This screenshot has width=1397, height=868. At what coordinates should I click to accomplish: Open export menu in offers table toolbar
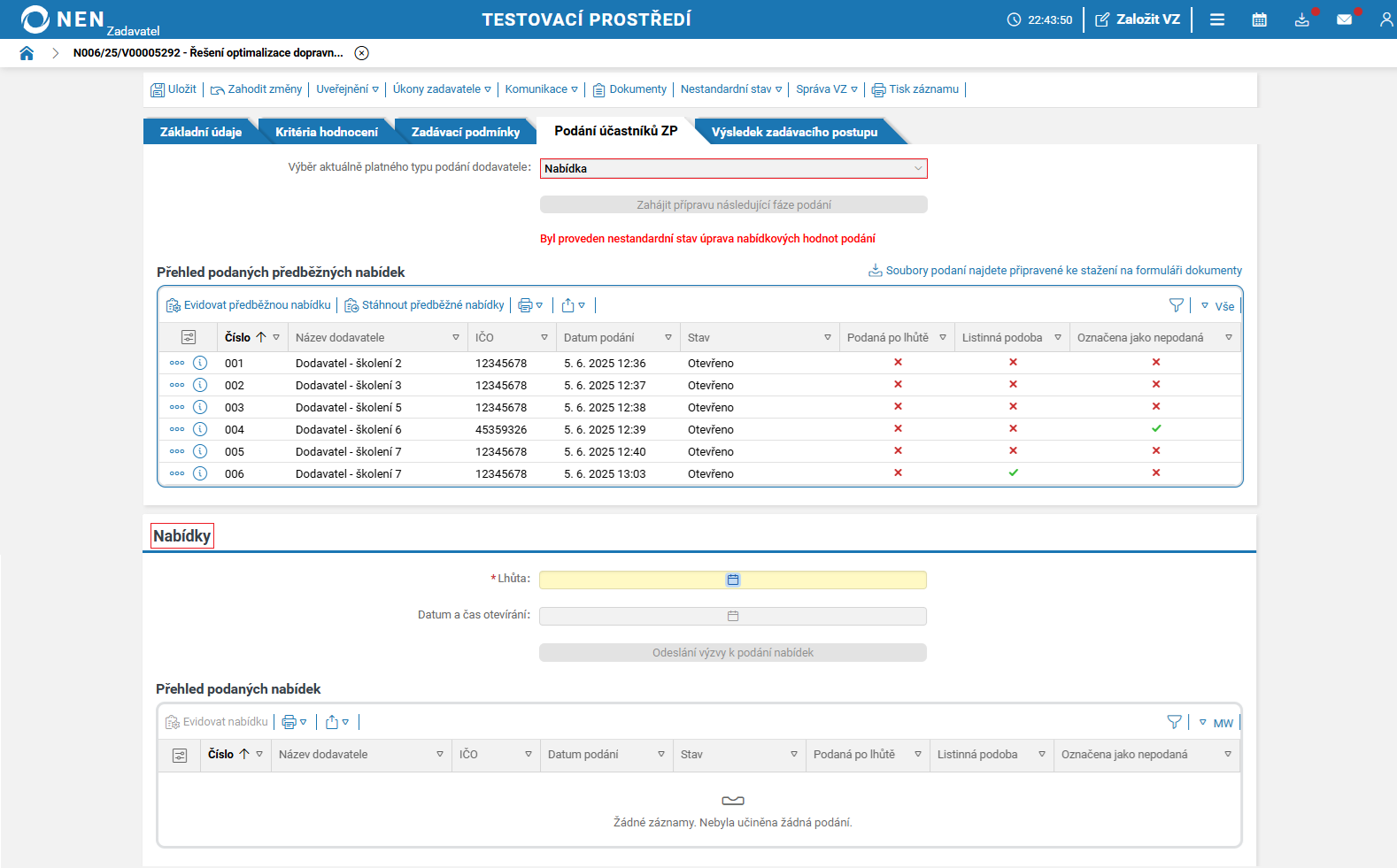pyautogui.click(x=337, y=722)
